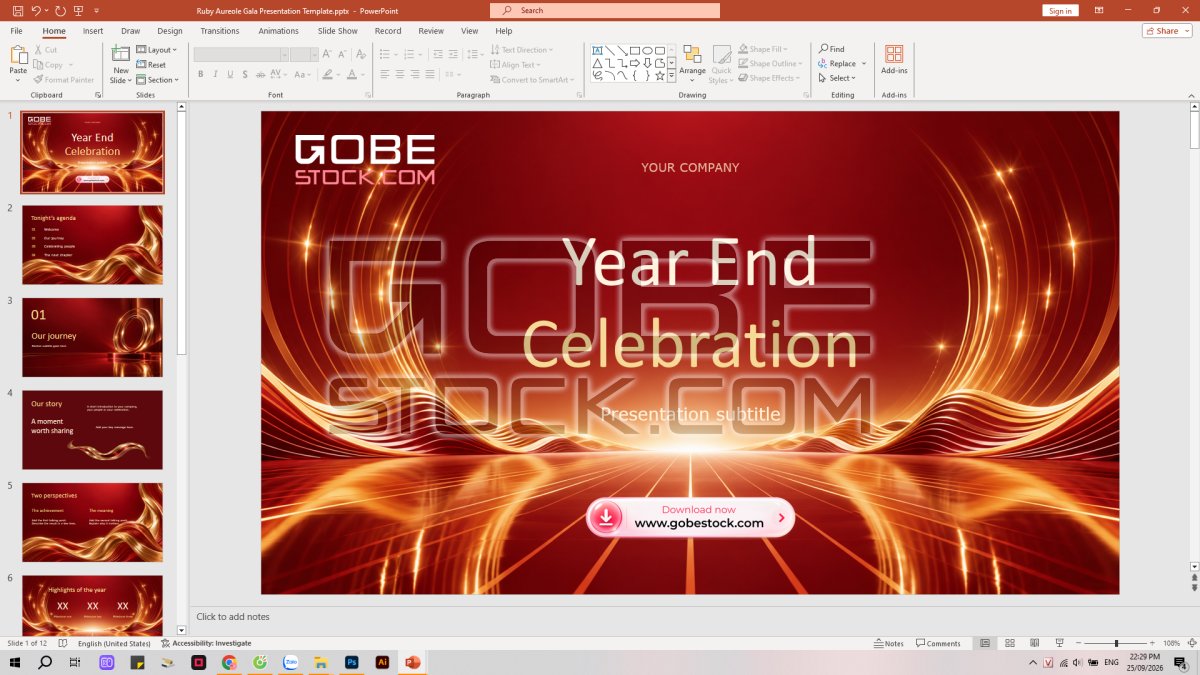Click the Share button
The width and height of the screenshot is (1200, 675).
(x=1167, y=31)
